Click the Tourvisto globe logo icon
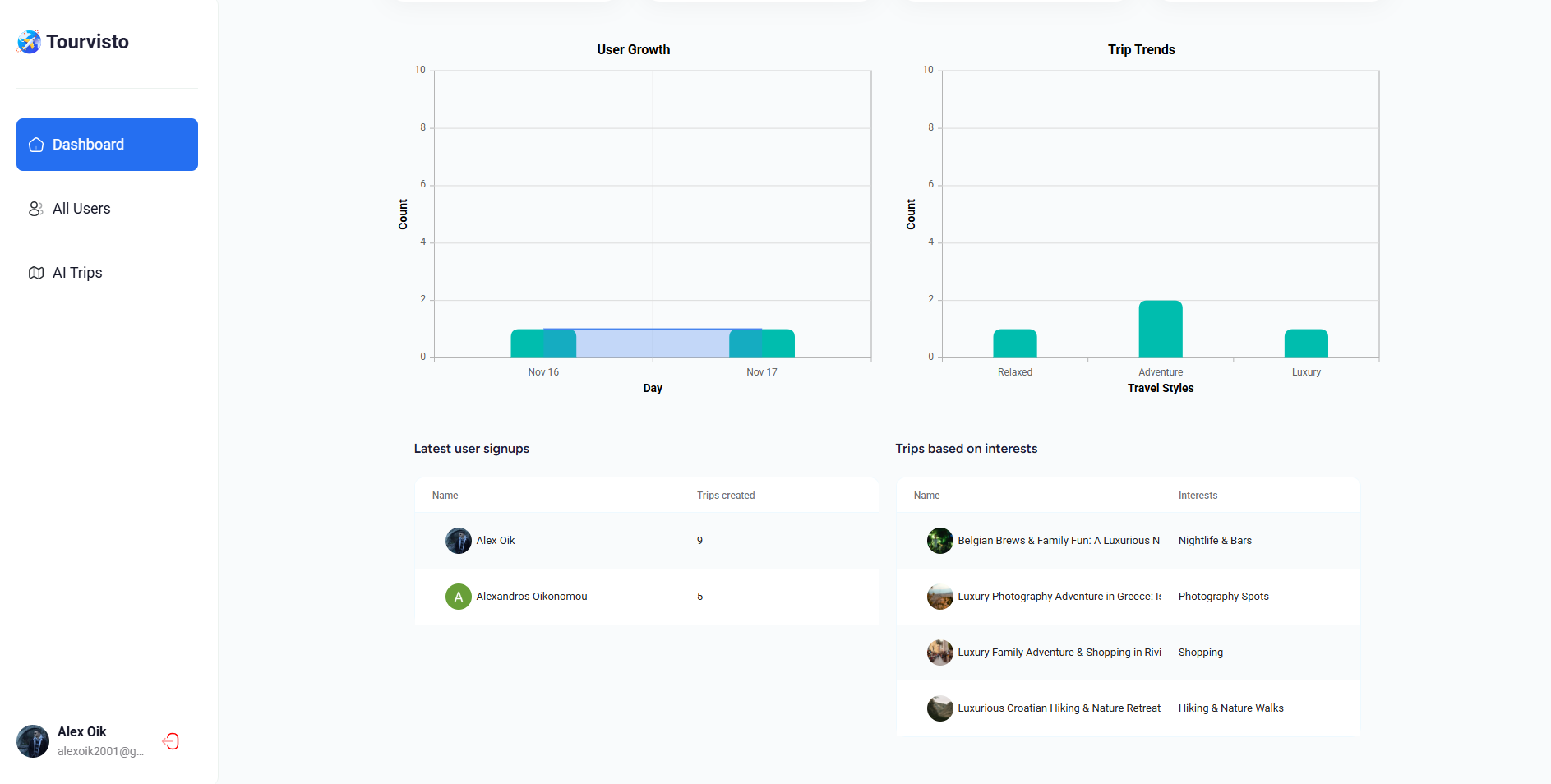The width and height of the screenshot is (1551, 784). pyautogui.click(x=29, y=42)
